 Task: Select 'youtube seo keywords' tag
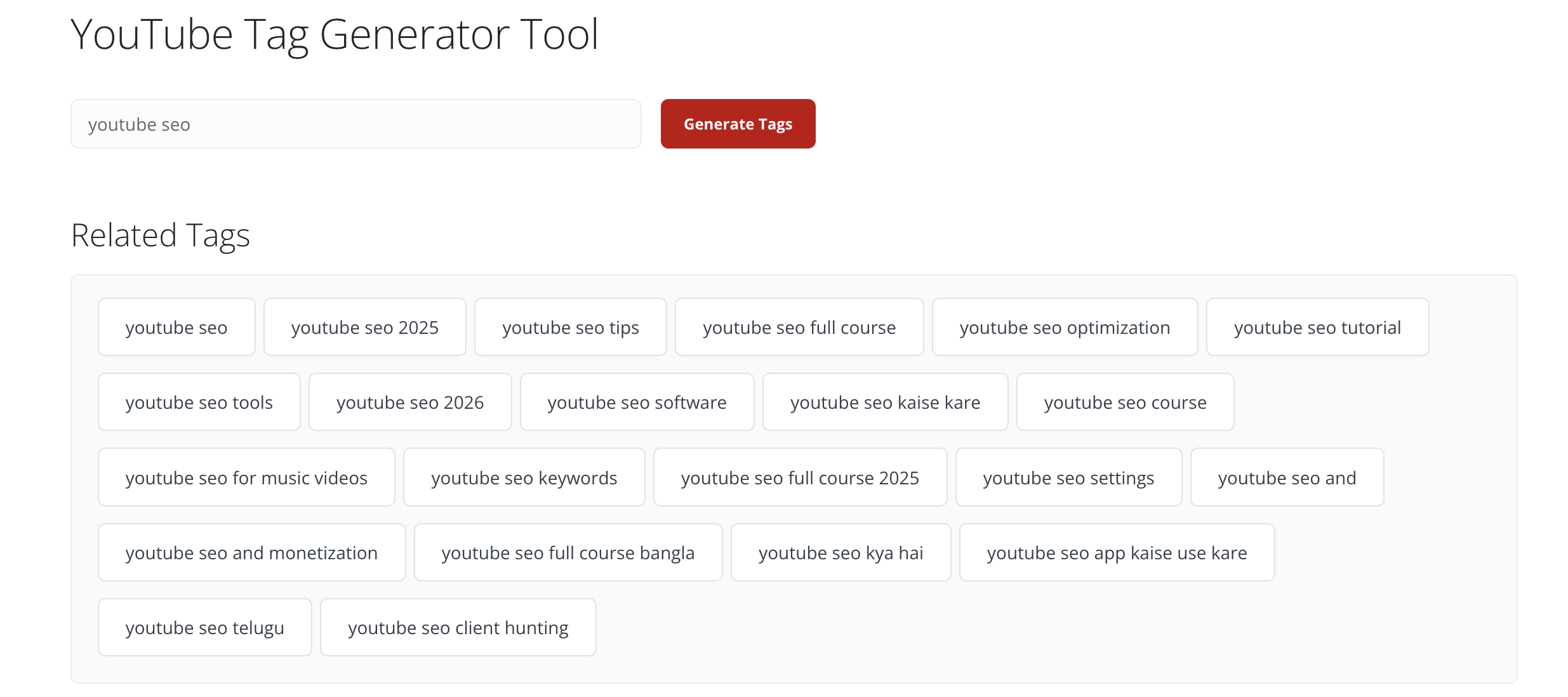(x=524, y=477)
